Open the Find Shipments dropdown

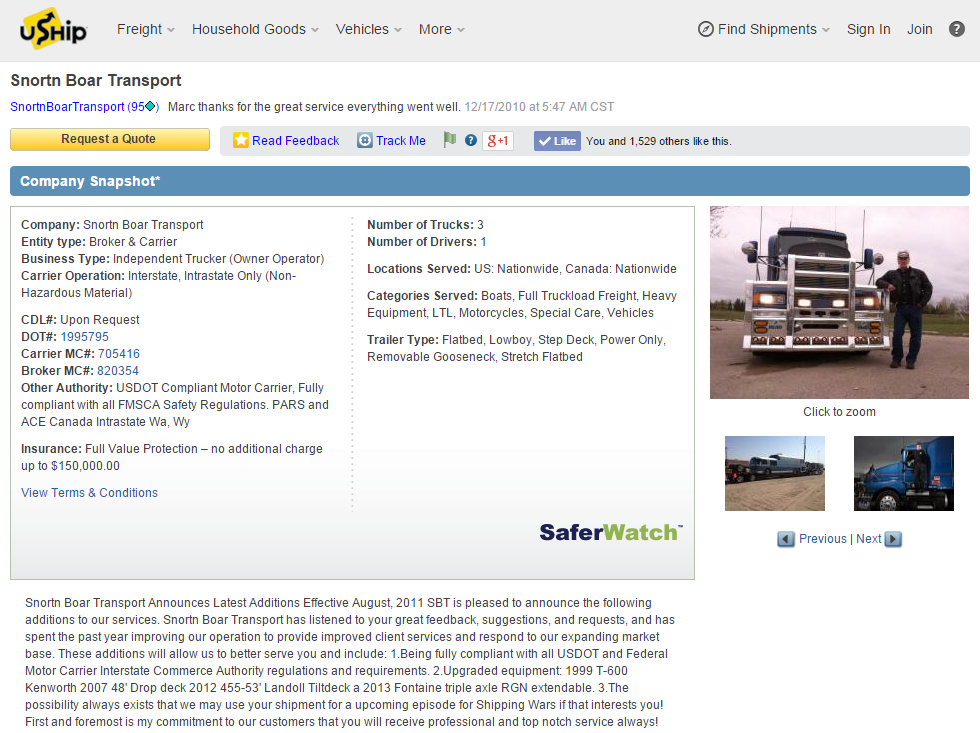click(x=774, y=29)
